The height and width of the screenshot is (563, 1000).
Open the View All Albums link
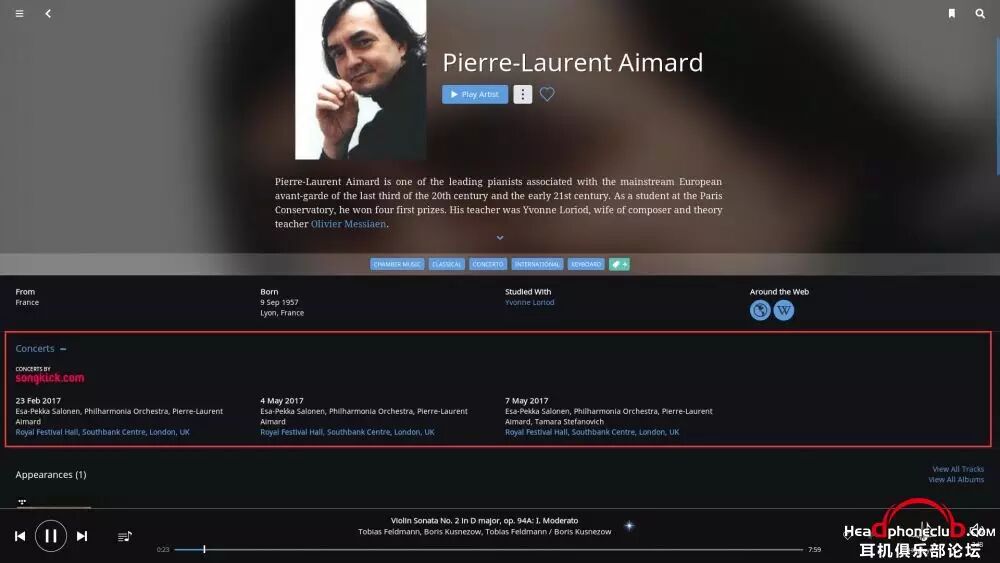click(956, 479)
